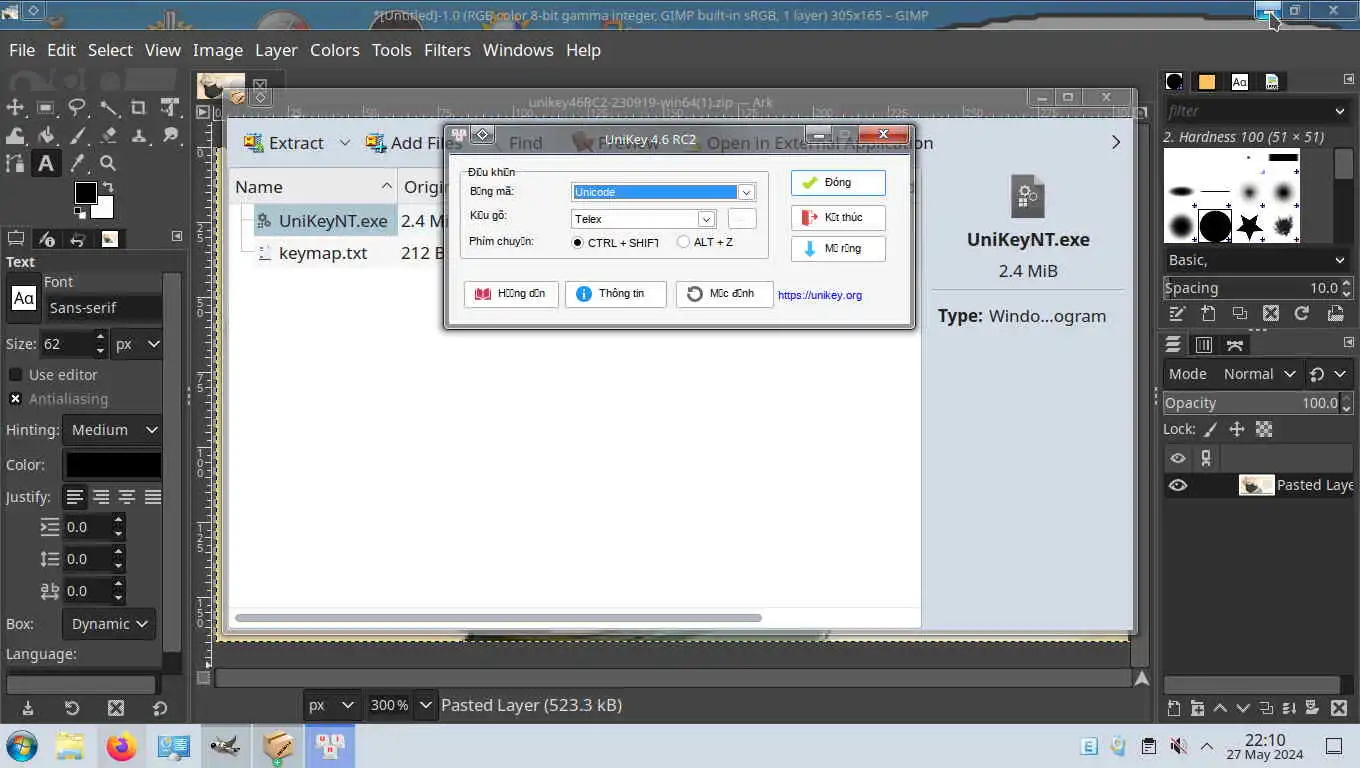Open UniKey Telex input method dropdown
Screen dimensions: 1360x768
(706, 219)
